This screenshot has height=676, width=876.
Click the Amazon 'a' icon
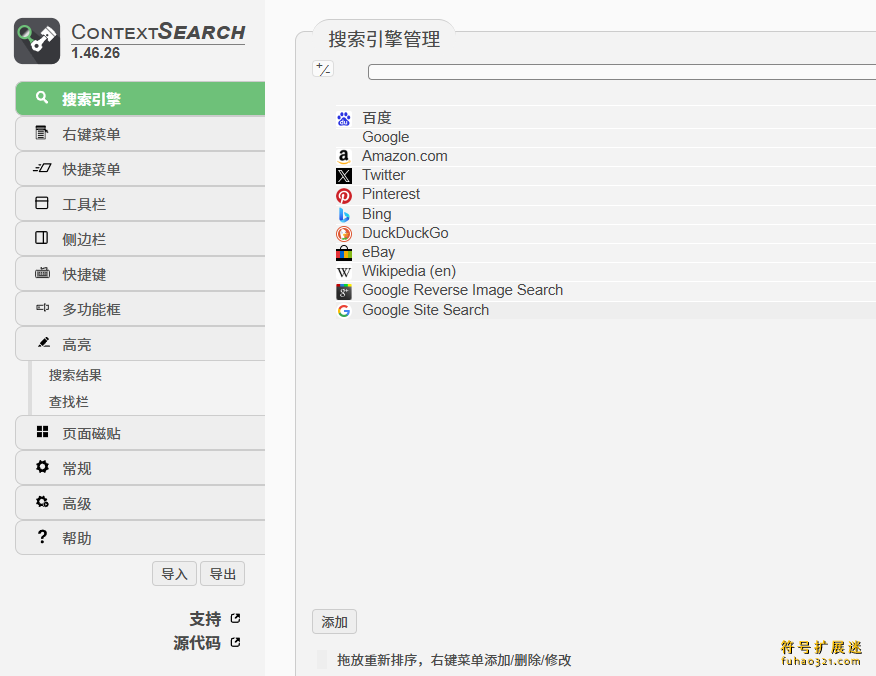pos(344,156)
